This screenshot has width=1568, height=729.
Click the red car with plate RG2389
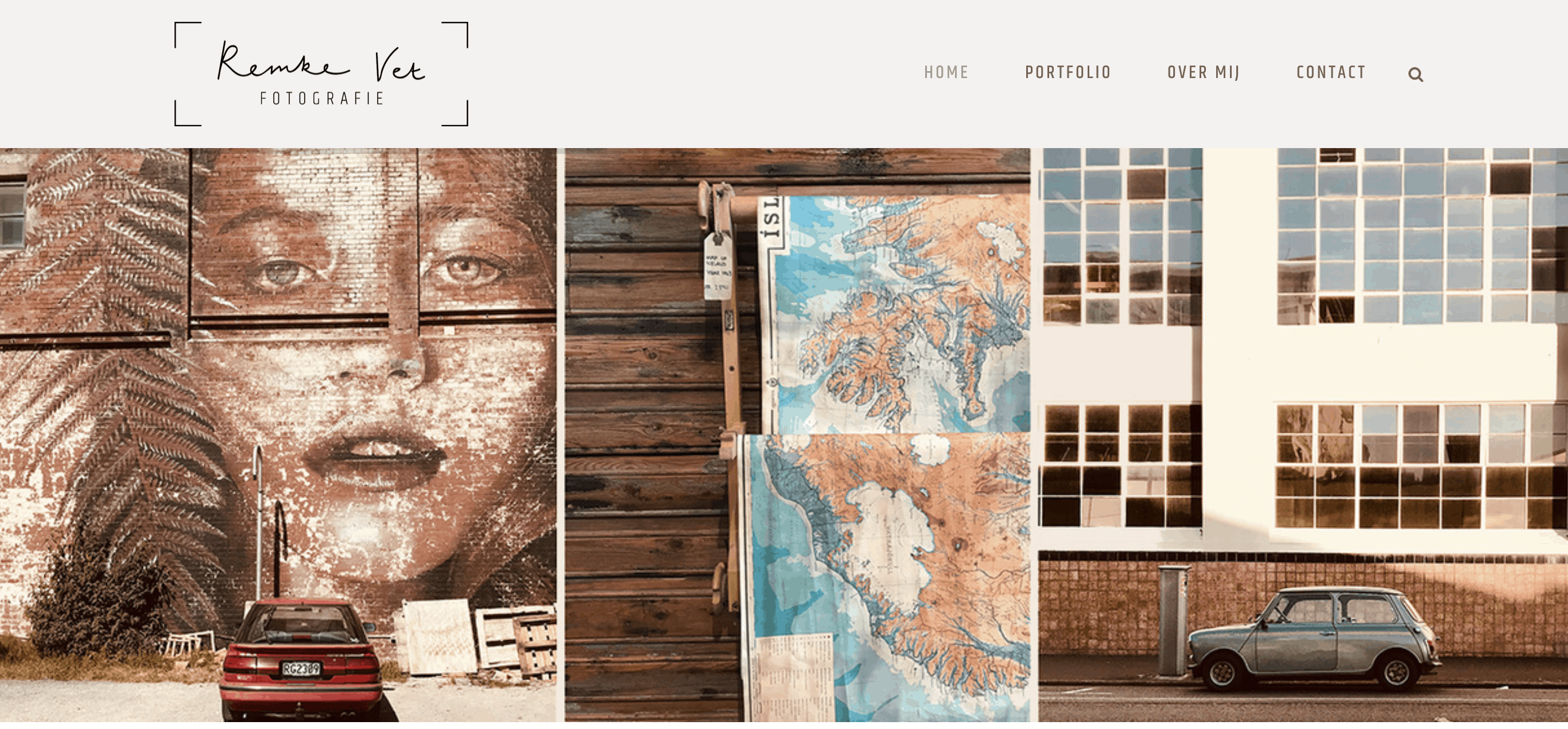(302, 658)
